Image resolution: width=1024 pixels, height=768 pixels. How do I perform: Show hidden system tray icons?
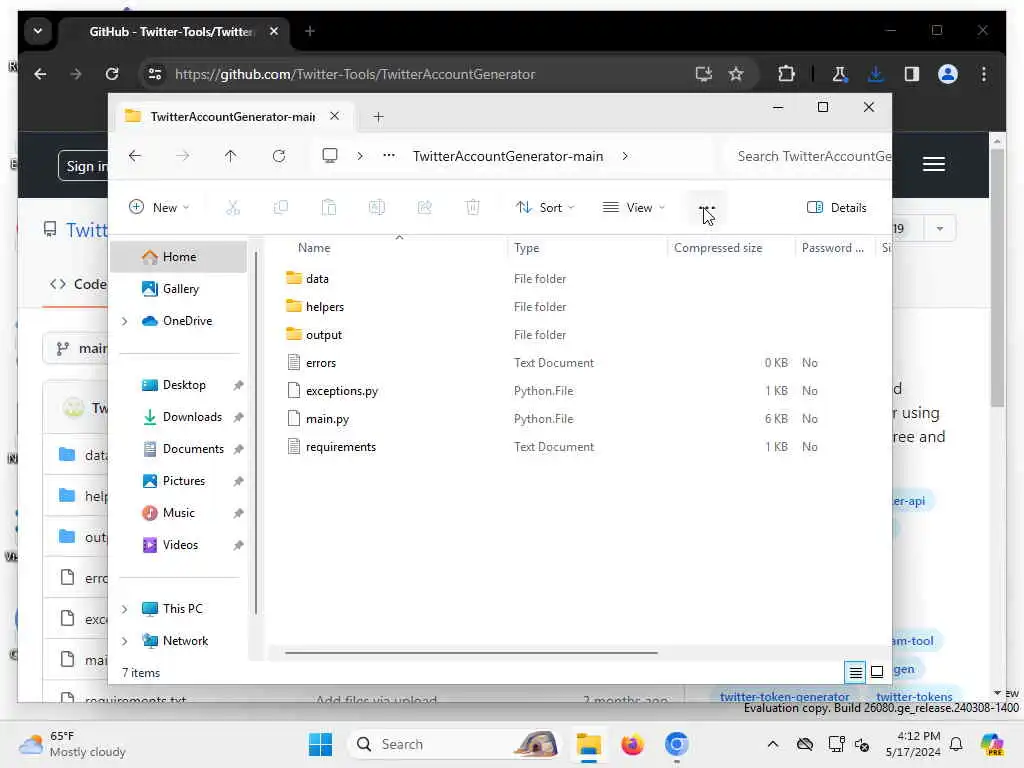coord(773,744)
